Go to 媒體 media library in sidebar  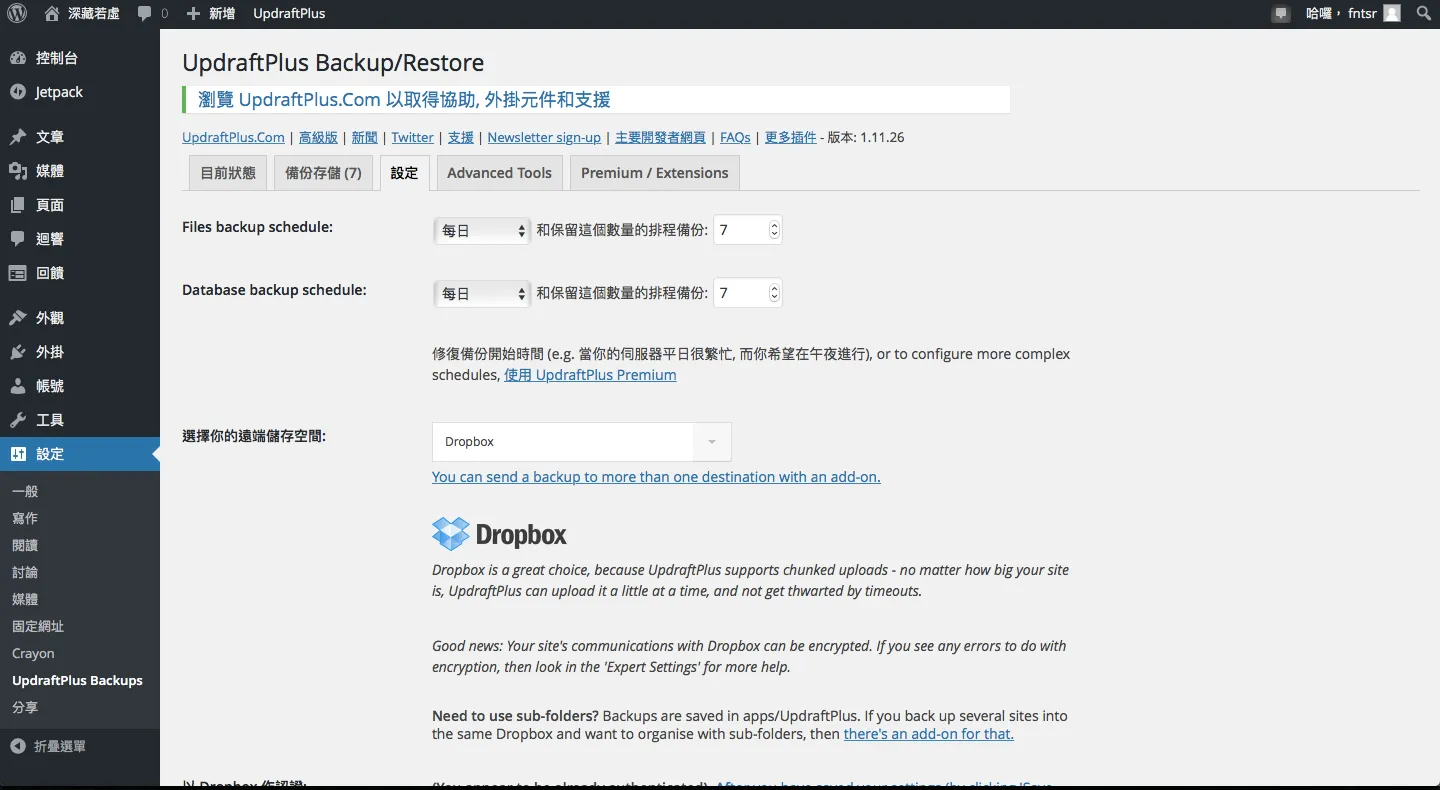coord(49,171)
